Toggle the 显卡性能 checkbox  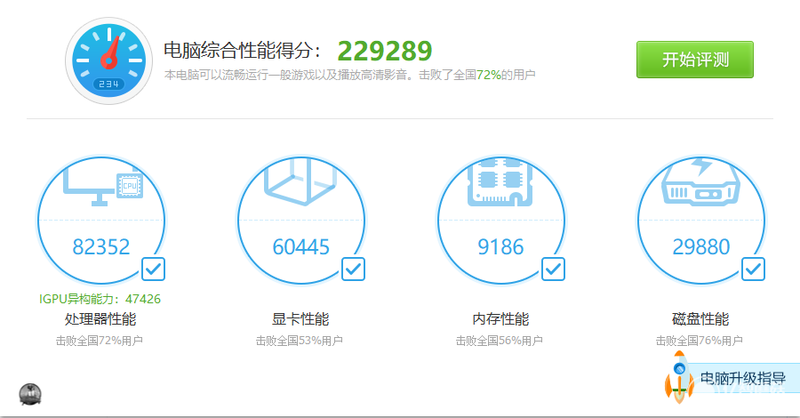pyautogui.click(x=353, y=269)
